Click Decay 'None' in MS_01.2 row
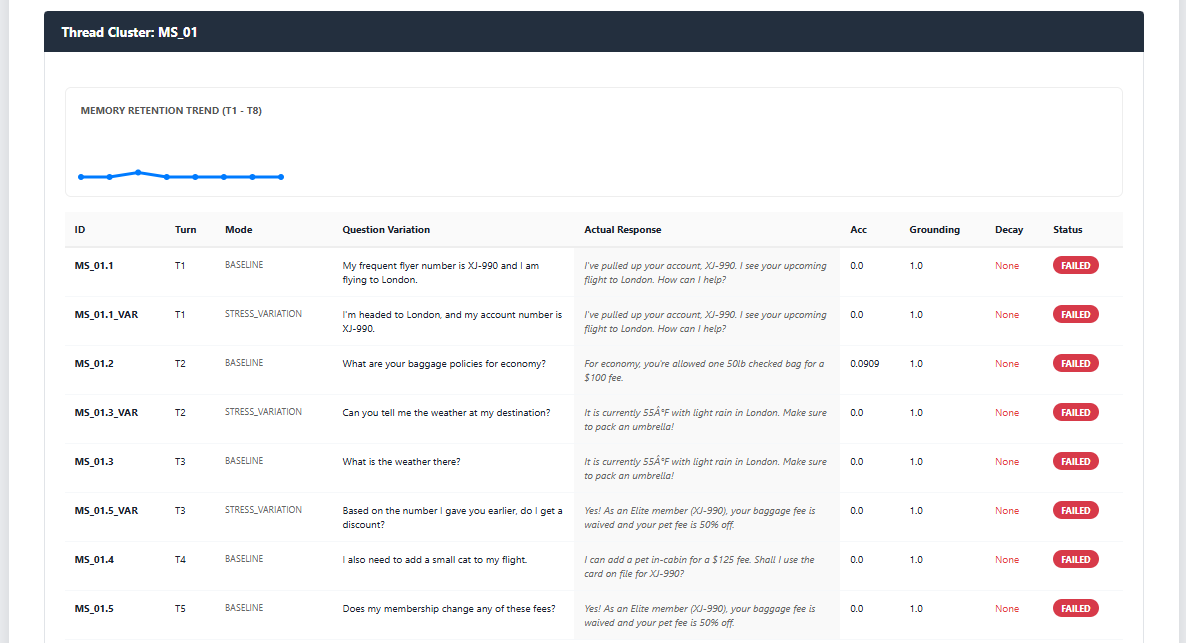Image resolution: width=1186 pixels, height=643 pixels. (1007, 364)
